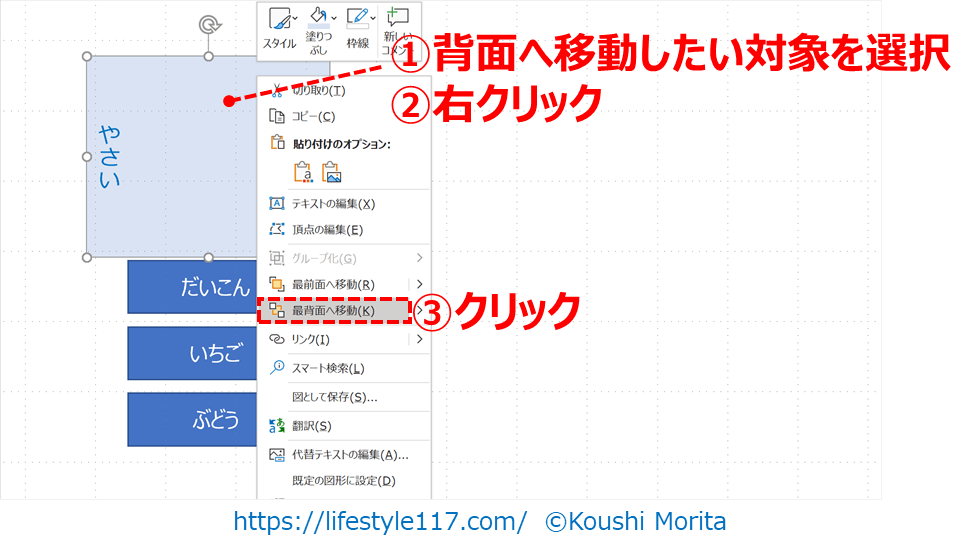Expand the 最前面へ移動(R) submenu arrow
The image size is (960, 540).
click(420, 284)
